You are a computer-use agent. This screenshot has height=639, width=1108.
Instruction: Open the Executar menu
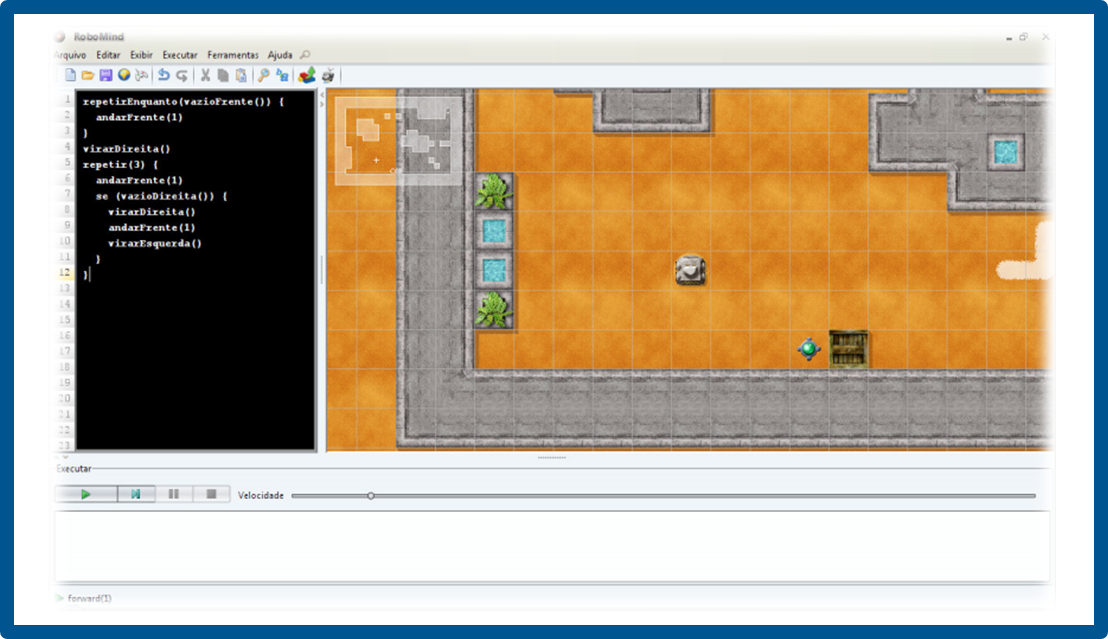(180, 54)
